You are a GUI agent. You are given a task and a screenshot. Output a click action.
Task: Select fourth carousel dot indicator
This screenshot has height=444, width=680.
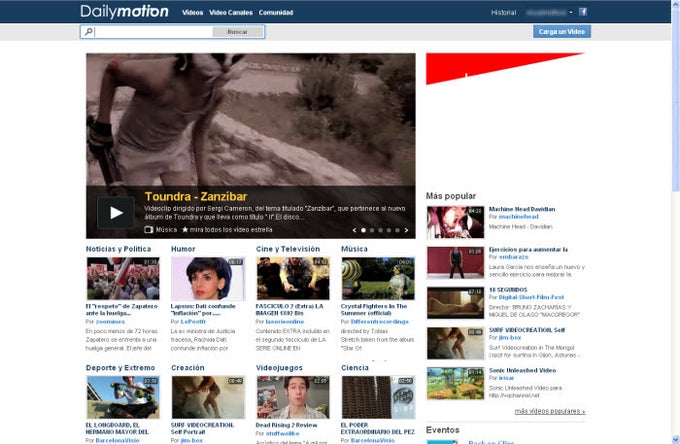click(389, 230)
